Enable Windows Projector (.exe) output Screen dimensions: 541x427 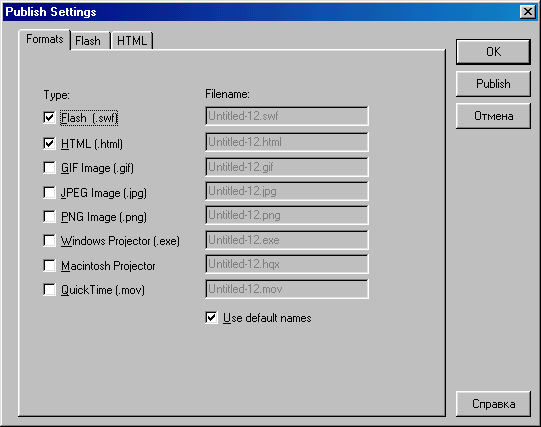tap(49, 240)
